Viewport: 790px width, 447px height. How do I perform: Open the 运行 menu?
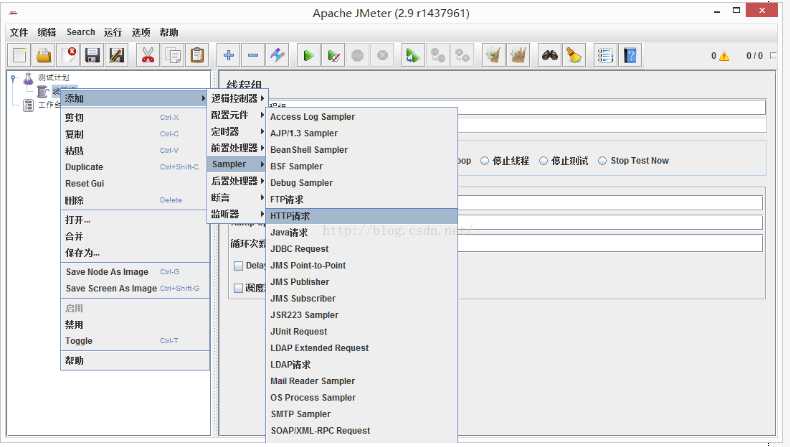[x=113, y=32]
